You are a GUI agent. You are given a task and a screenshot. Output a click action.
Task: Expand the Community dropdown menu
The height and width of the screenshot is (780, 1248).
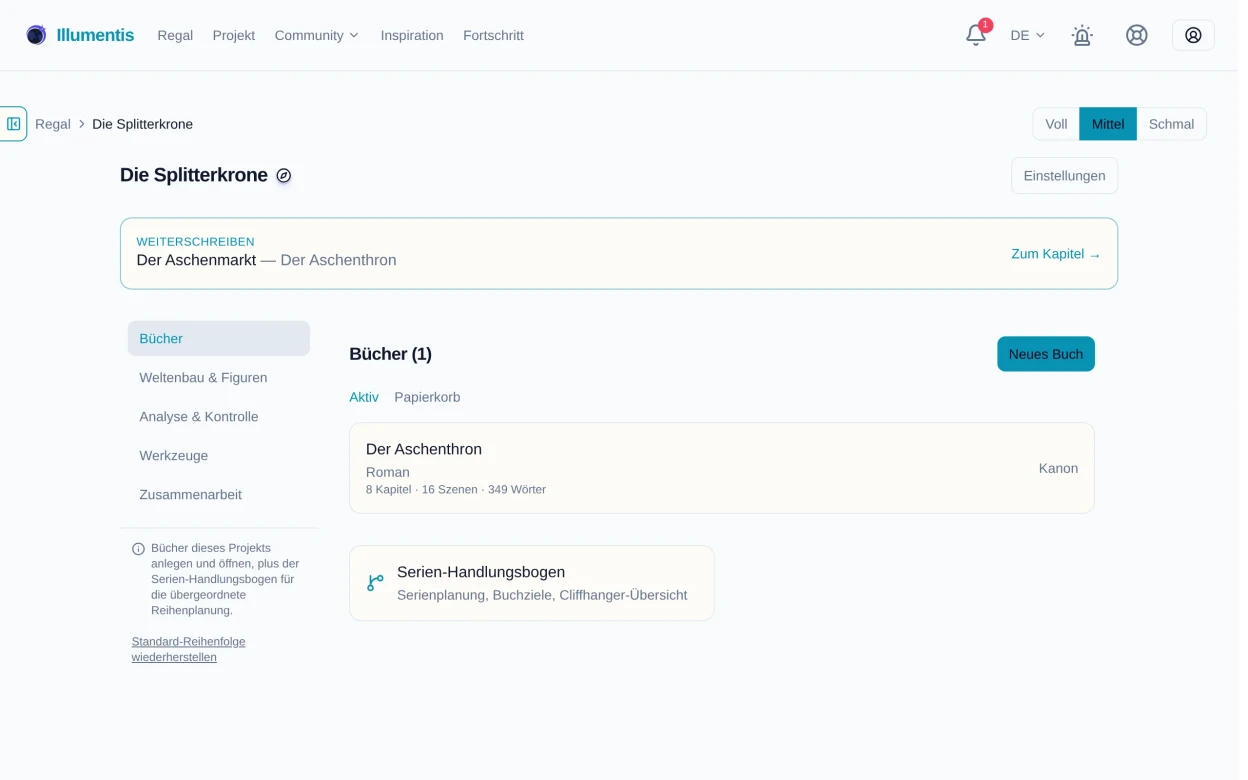pyautogui.click(x=316, y=35)
